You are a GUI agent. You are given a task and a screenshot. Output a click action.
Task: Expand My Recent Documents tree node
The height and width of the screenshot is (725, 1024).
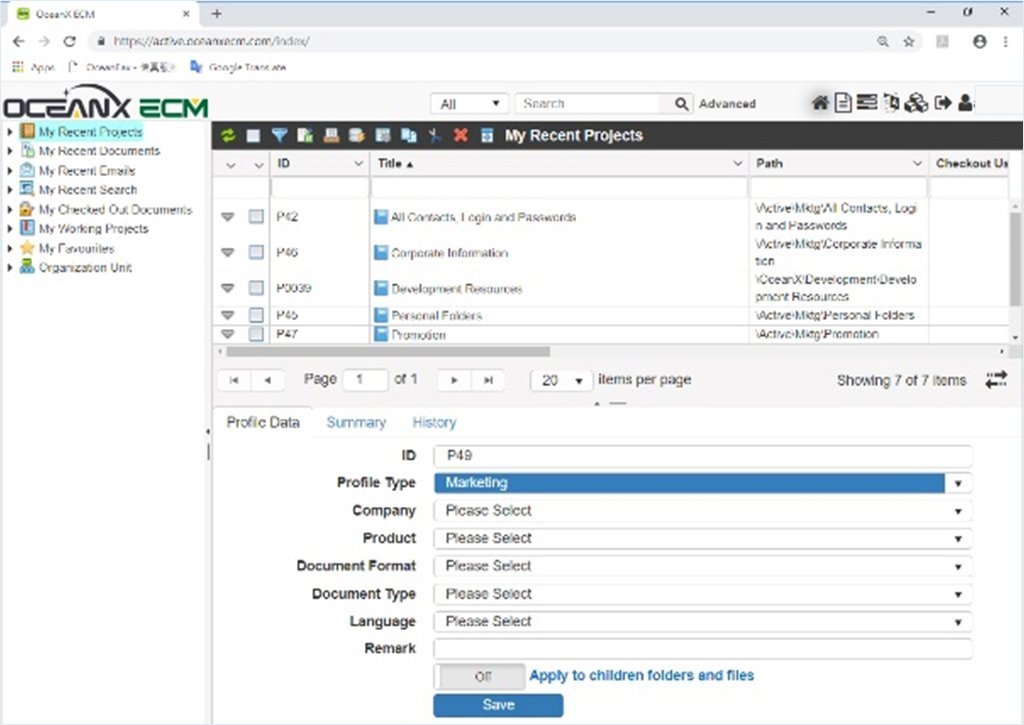coord(10,151)
